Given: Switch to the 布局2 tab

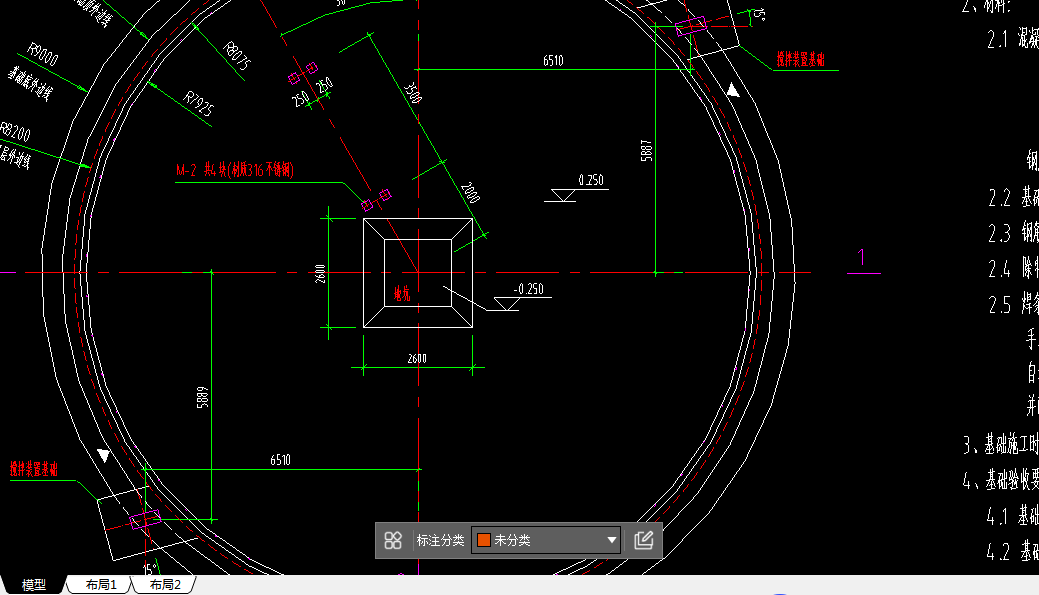Looking at the screenshot, I should [164, 585].
